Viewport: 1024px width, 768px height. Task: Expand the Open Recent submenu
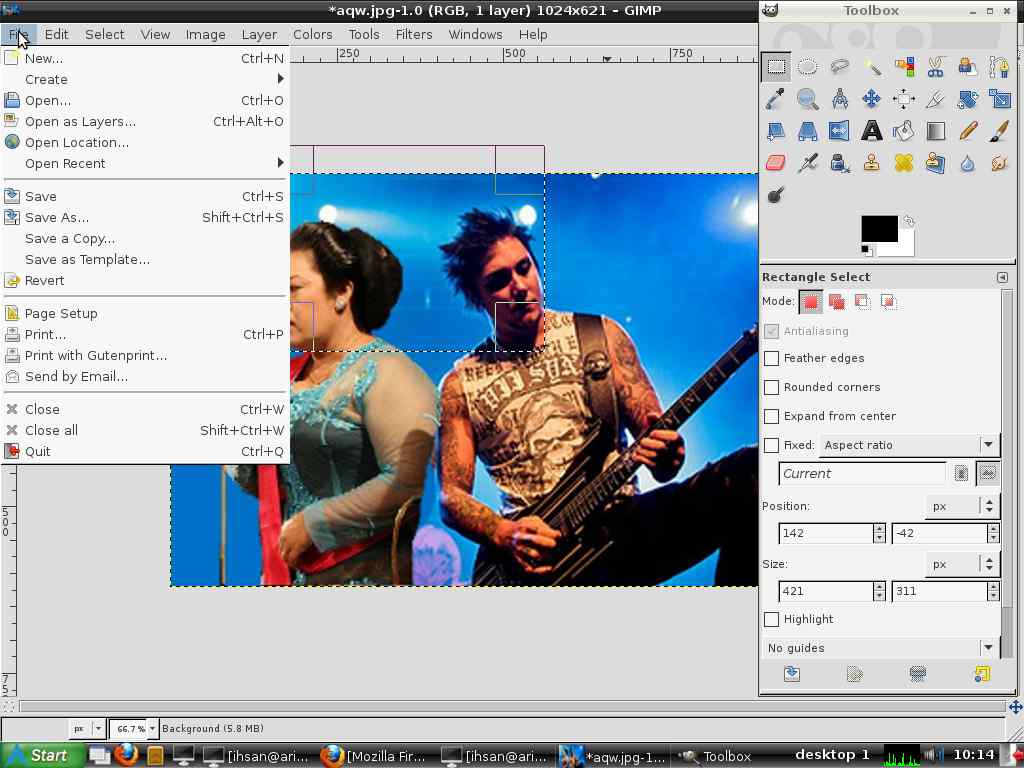click(65, 163)
